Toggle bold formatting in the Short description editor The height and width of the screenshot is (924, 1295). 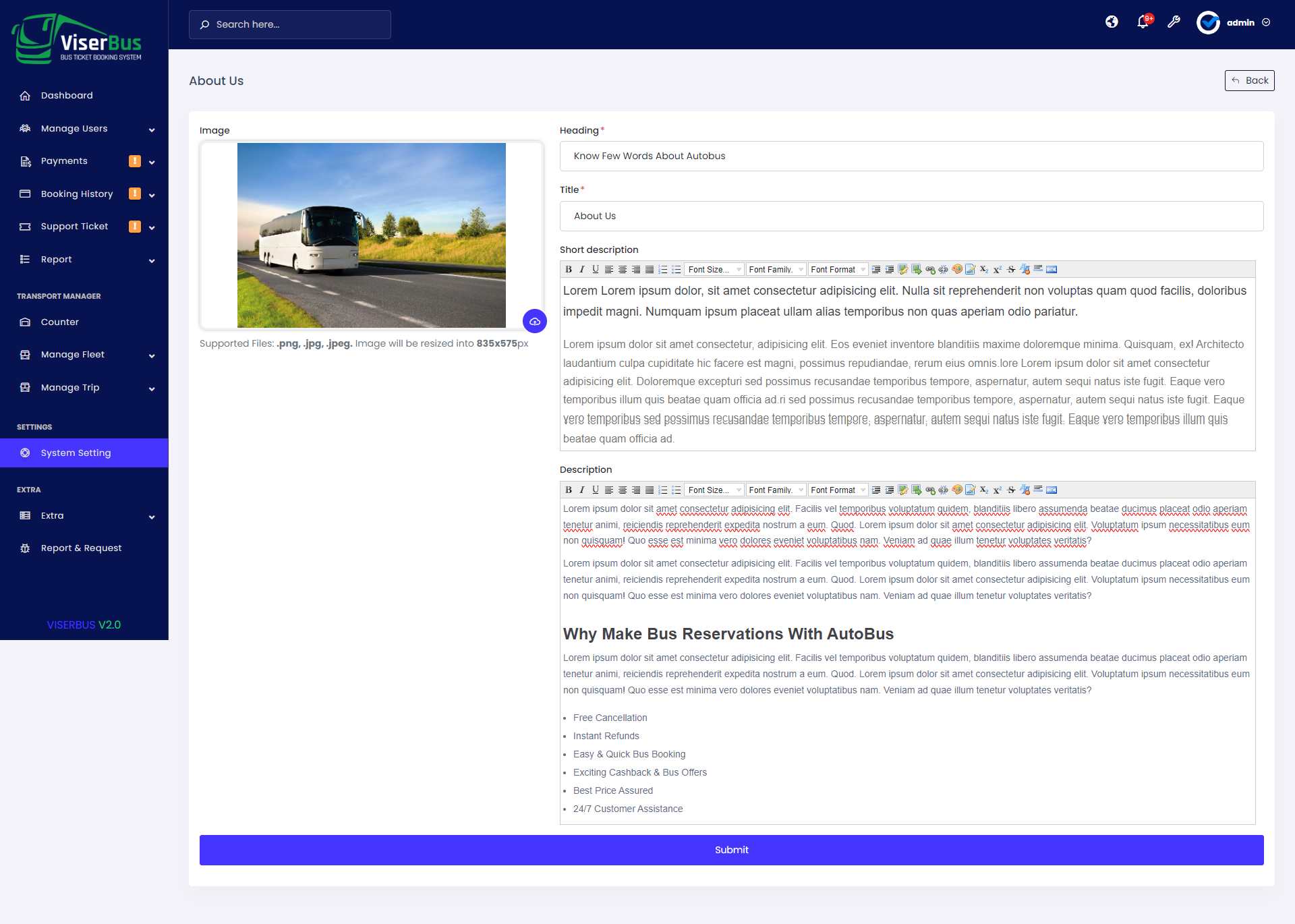(569, 269)
